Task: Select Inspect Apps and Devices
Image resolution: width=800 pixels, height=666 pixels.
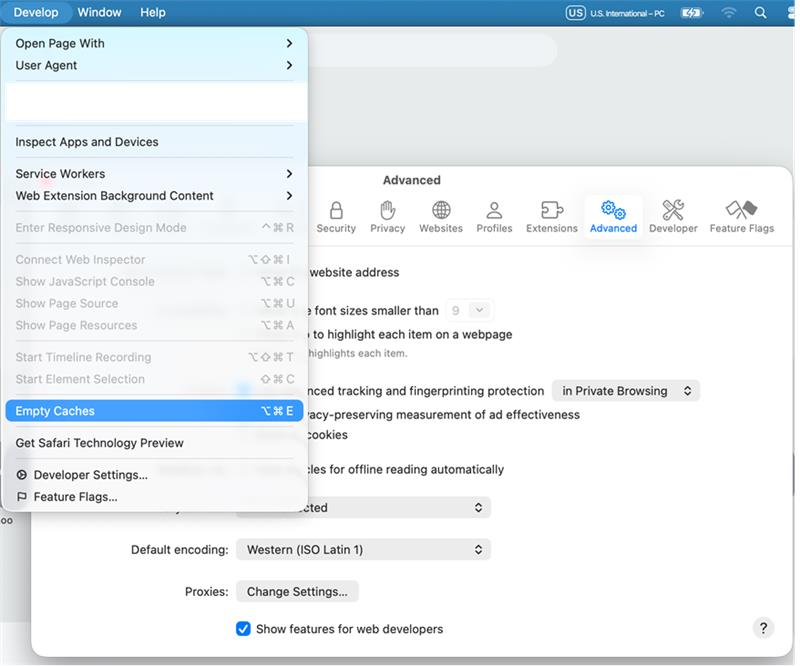Action: (x=154, y=142)
